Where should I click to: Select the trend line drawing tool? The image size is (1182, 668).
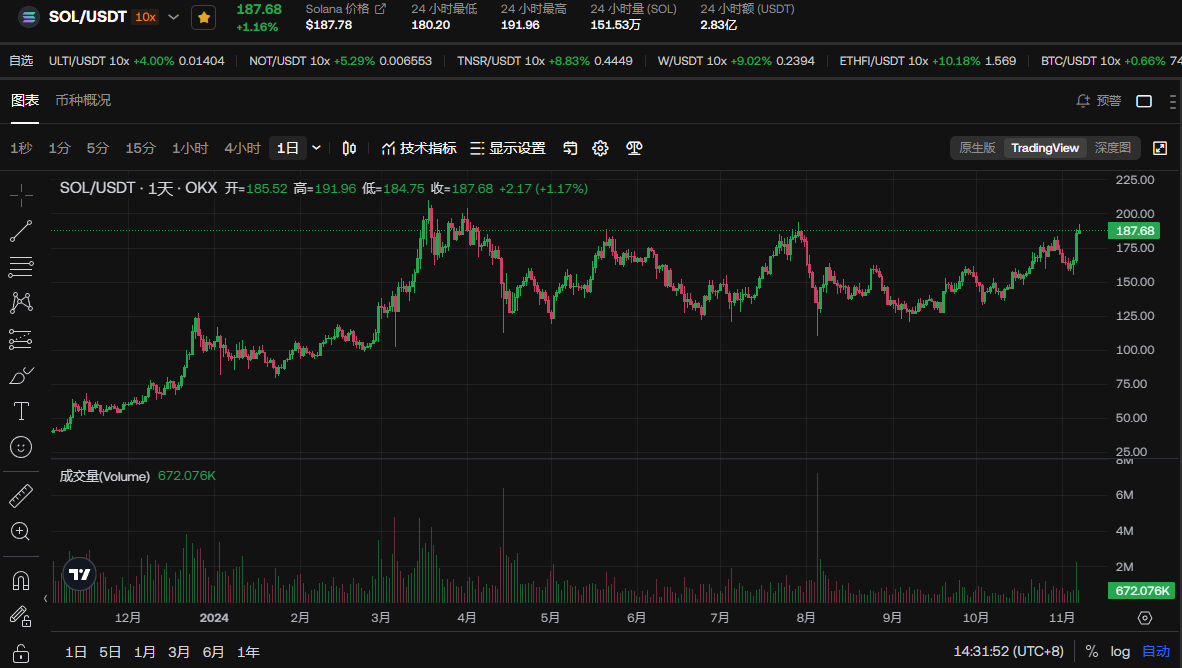(x=21, y=231)
